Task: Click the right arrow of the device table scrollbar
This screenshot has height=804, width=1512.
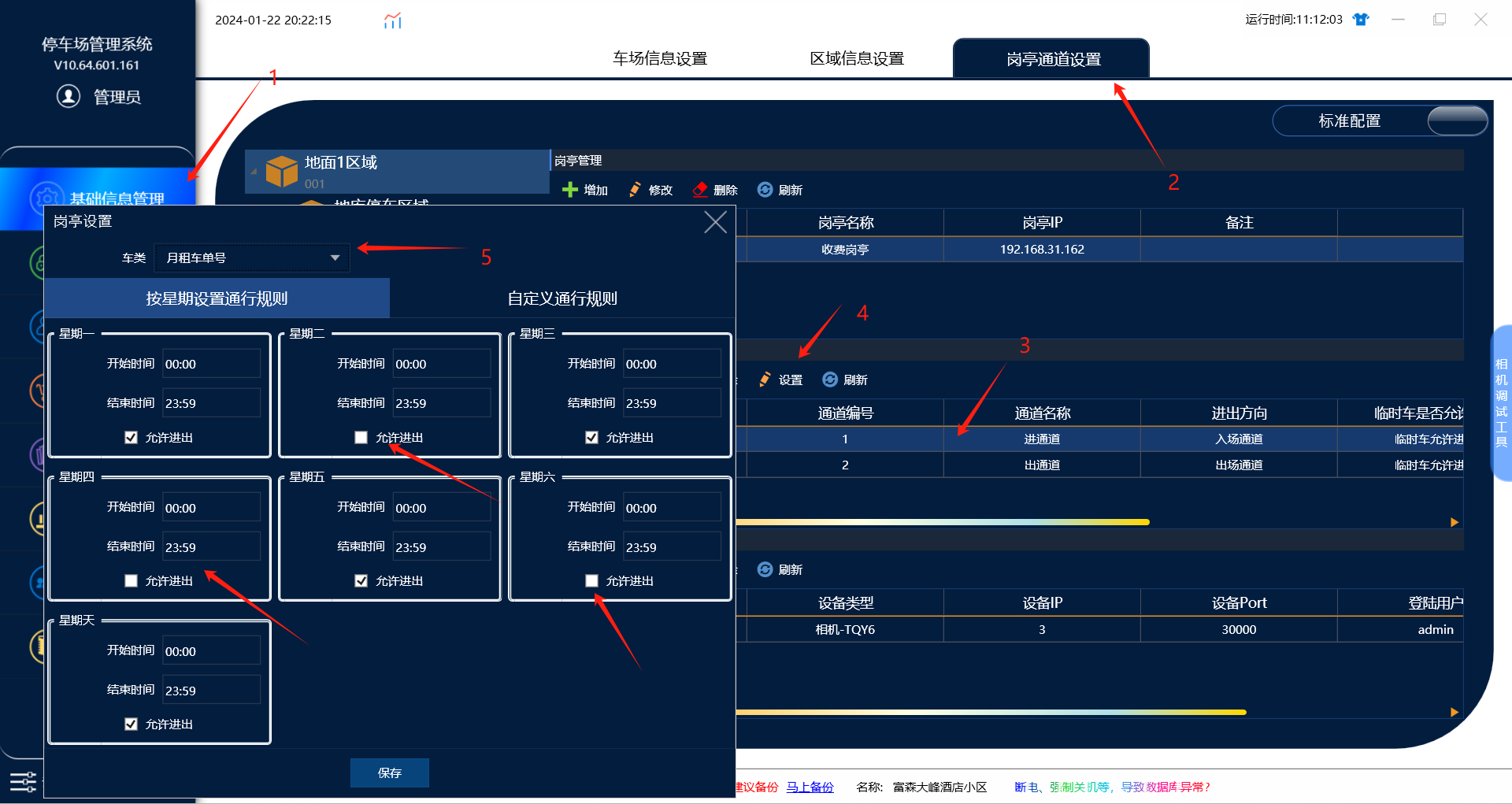Action: click(1455, 712)
